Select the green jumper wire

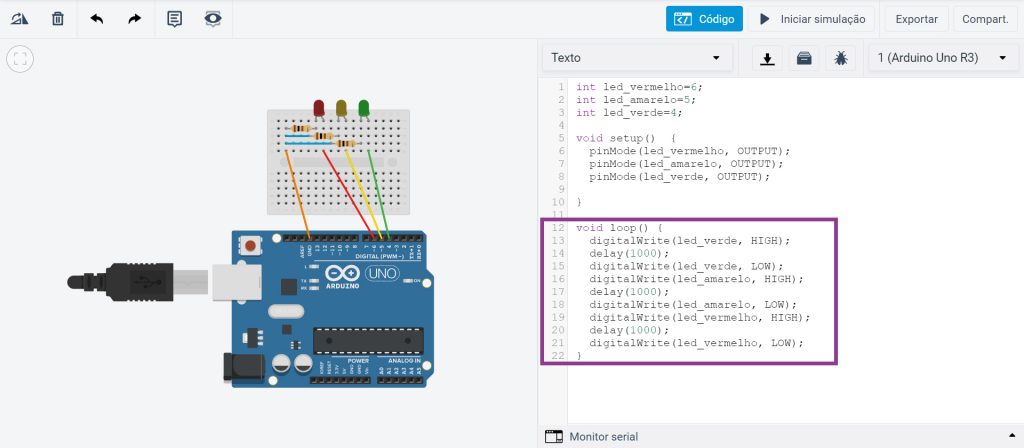pyautogui.click(x=379, y=195)
